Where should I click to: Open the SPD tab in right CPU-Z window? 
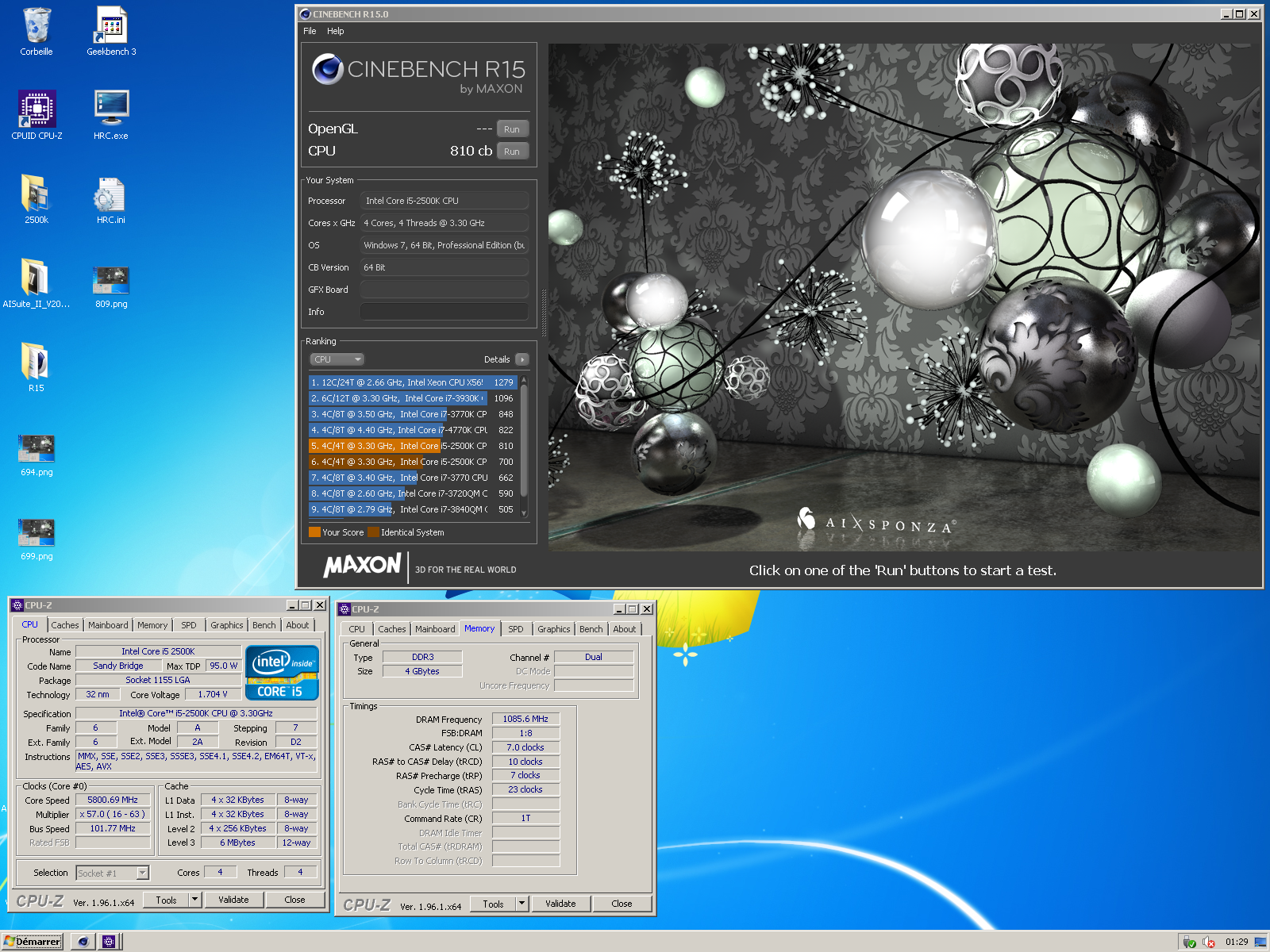click(x=516, y=629)
